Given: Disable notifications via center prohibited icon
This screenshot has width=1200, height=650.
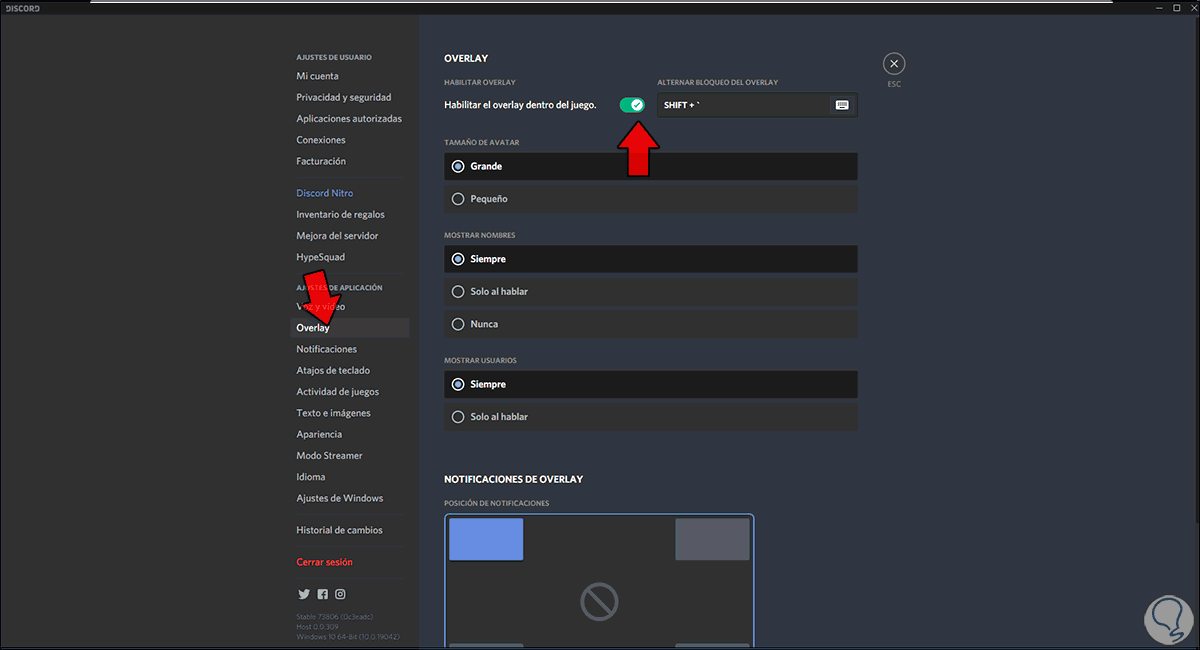Looking at the screenshot, I should pyautogui.click(x=599, y=601).
